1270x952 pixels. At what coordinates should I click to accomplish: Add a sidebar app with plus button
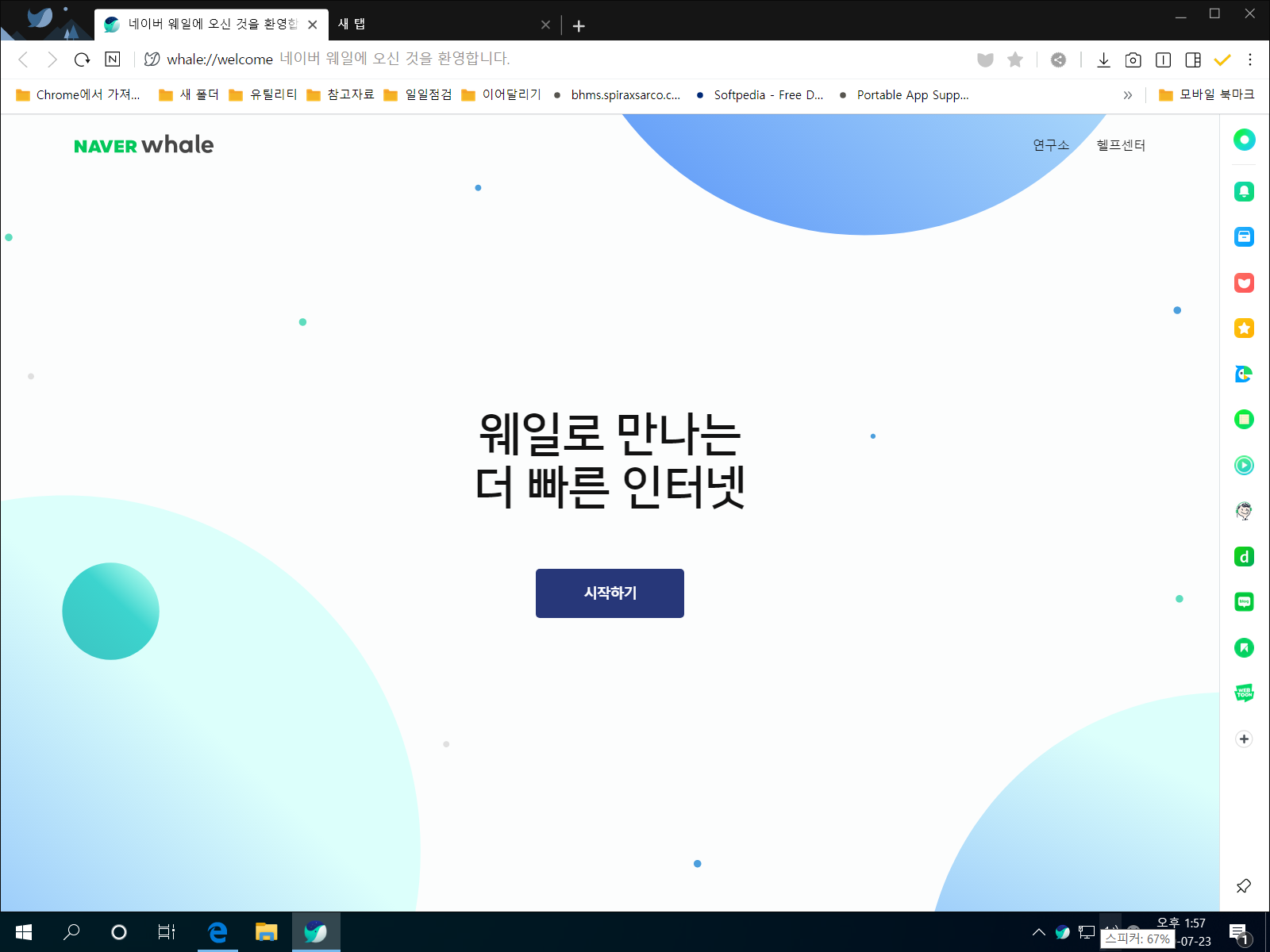pyautogui.click(x=1244, y=739)
